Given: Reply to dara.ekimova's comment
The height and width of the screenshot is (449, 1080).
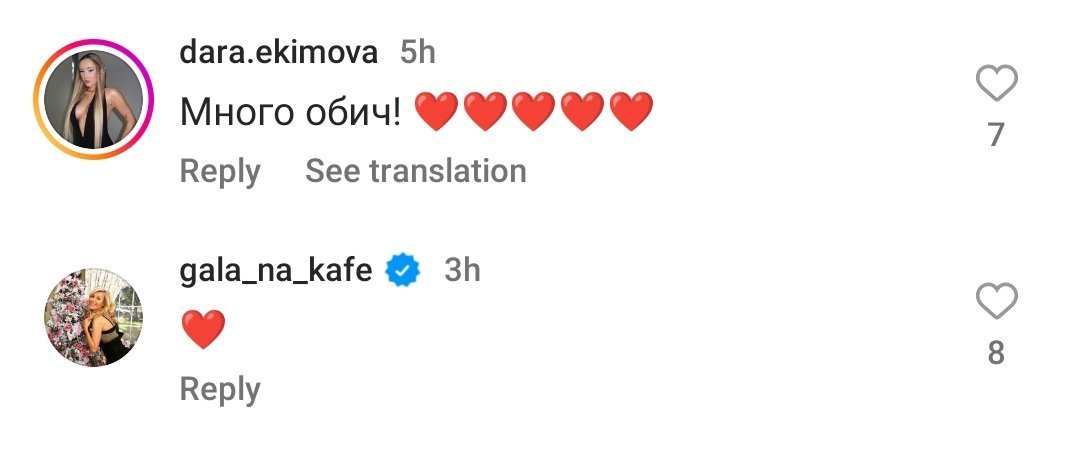Looking at the screenshot, I should [x=220, y=171].
